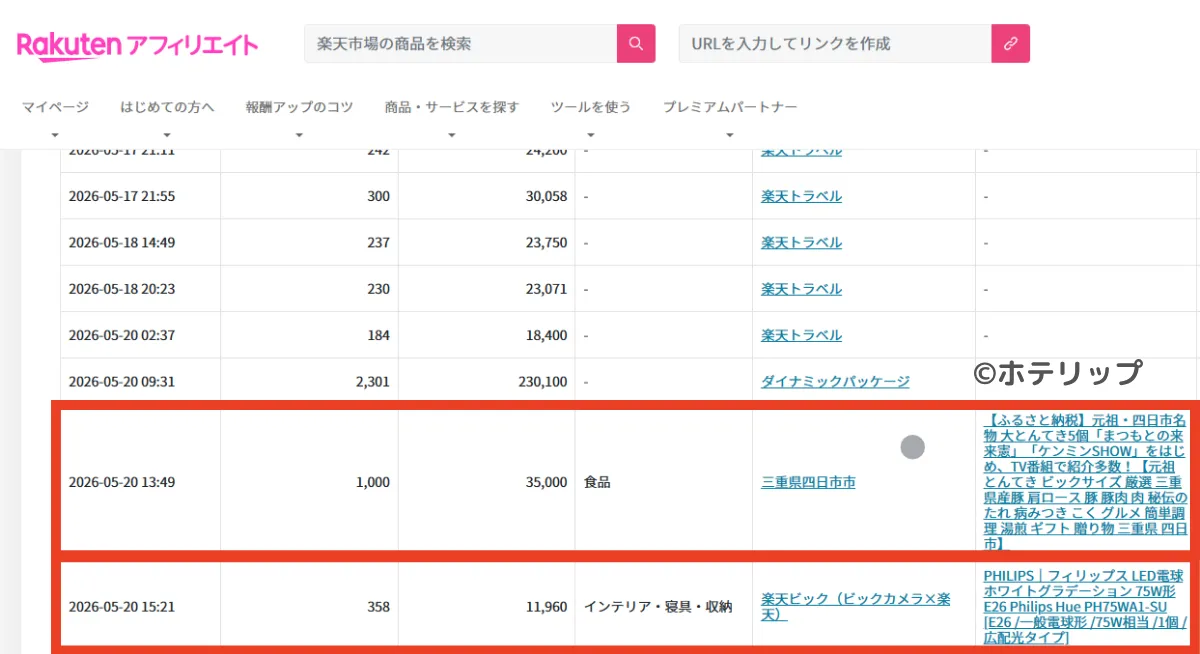
Task: Open 楽天トラベル link in 2026-05-18 14:49 row
Action: (x=801, y=243)
